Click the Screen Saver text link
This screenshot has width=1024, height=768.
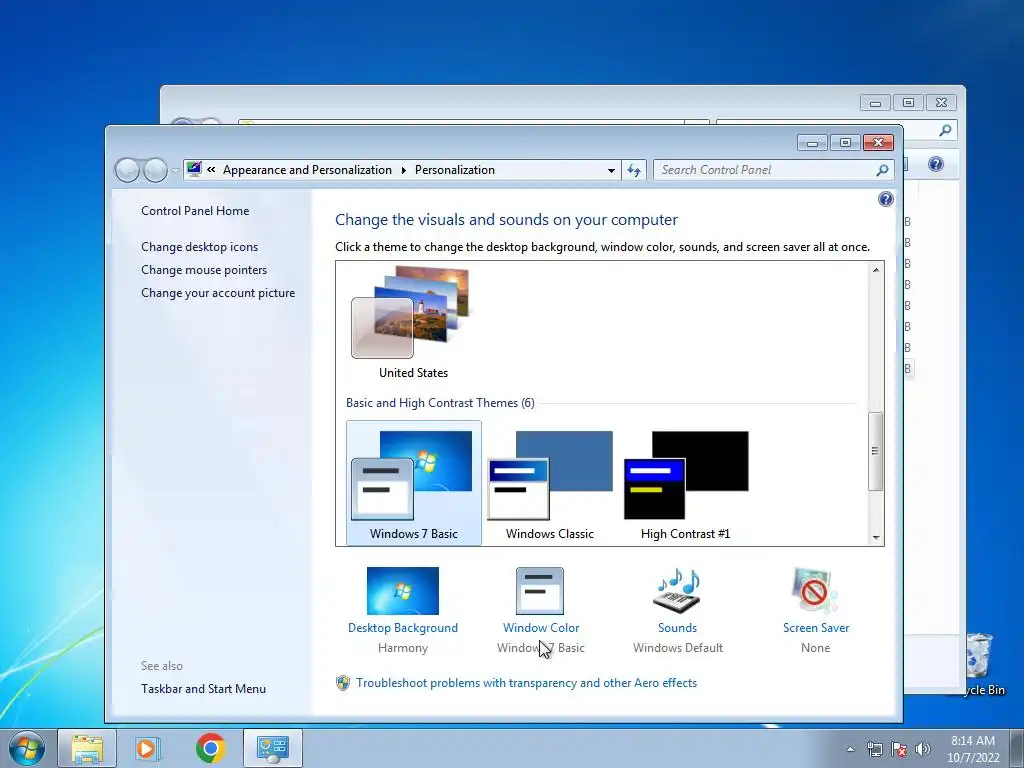(816, 628)
